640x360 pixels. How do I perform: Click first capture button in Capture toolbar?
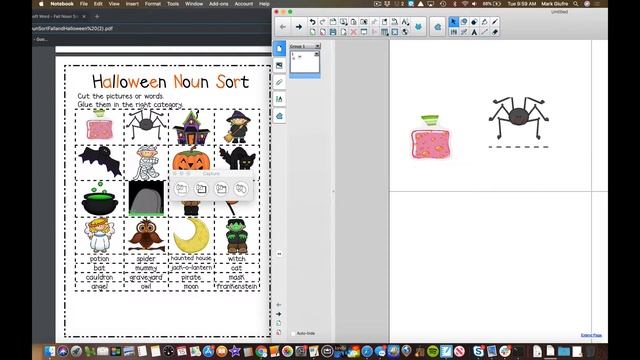click(x=181, y=189)
